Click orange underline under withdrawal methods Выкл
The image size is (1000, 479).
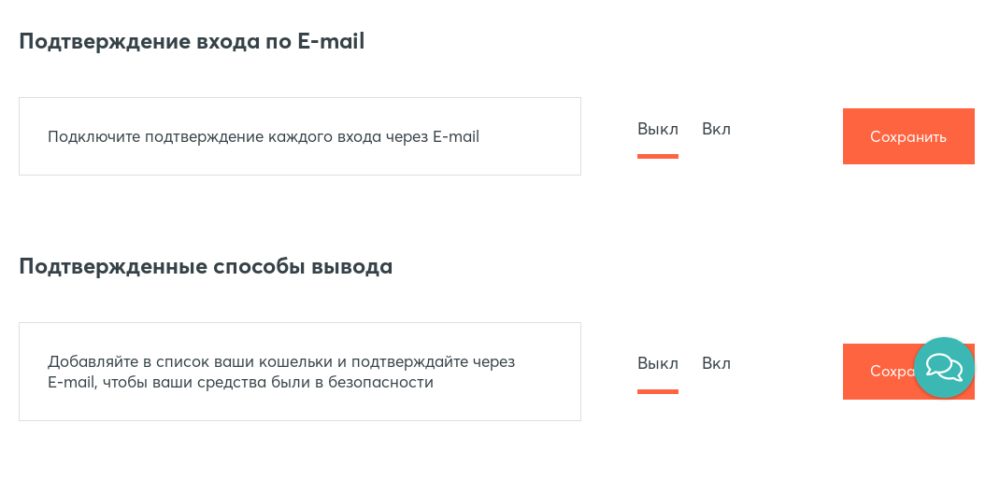(x=657, y=391)
